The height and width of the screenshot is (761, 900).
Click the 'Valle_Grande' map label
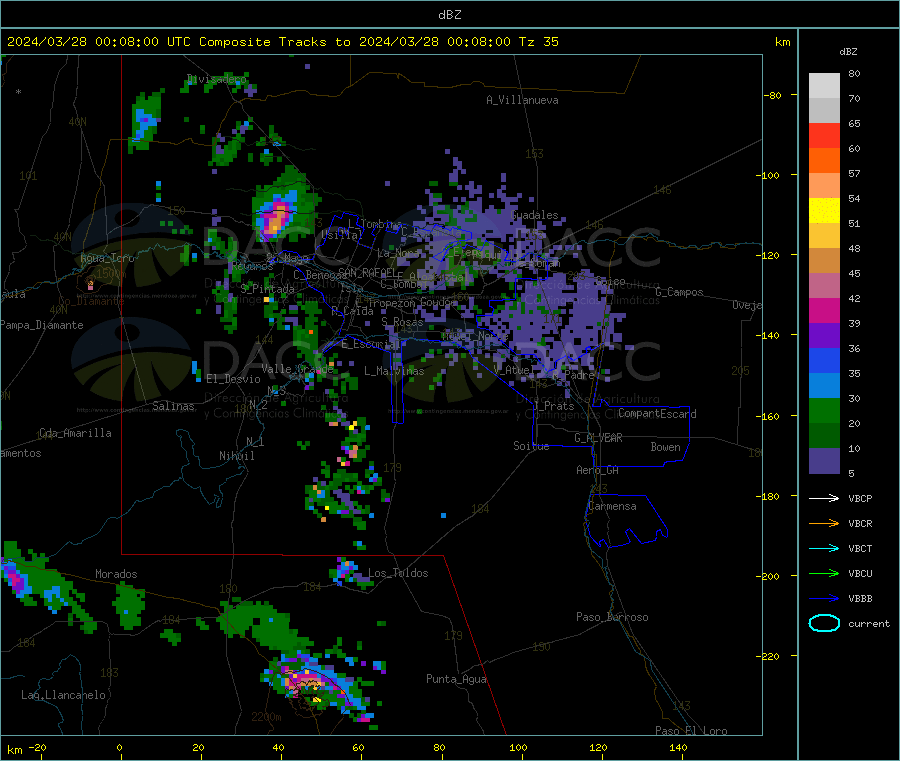point(297,369)
